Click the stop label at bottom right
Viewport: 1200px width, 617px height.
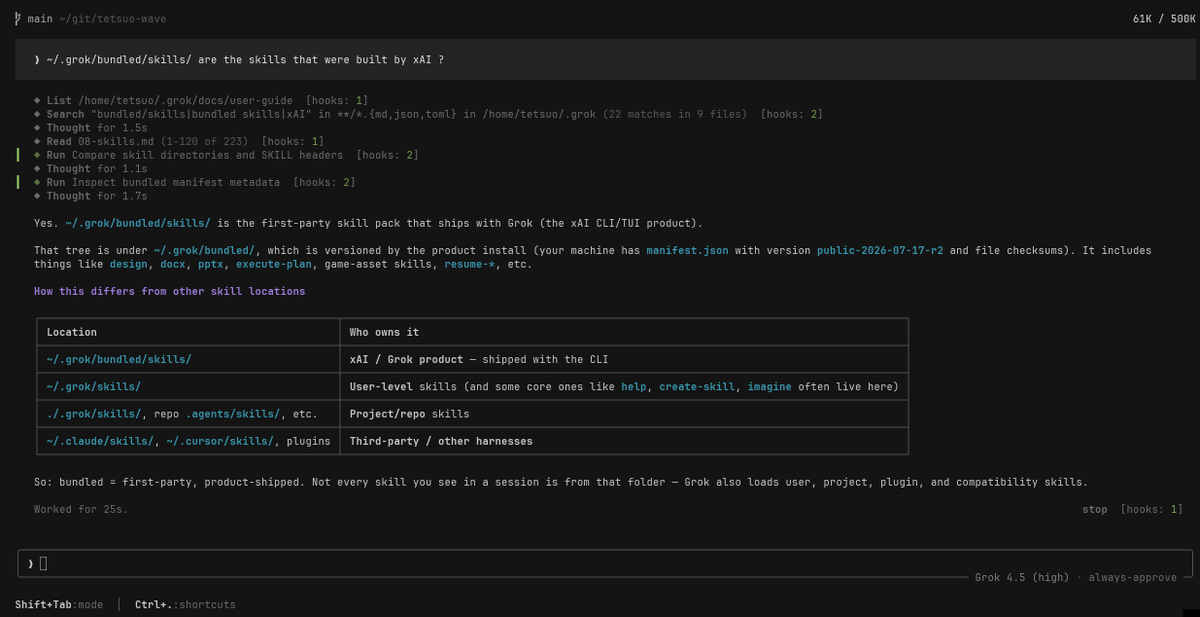click(1095, 509)
